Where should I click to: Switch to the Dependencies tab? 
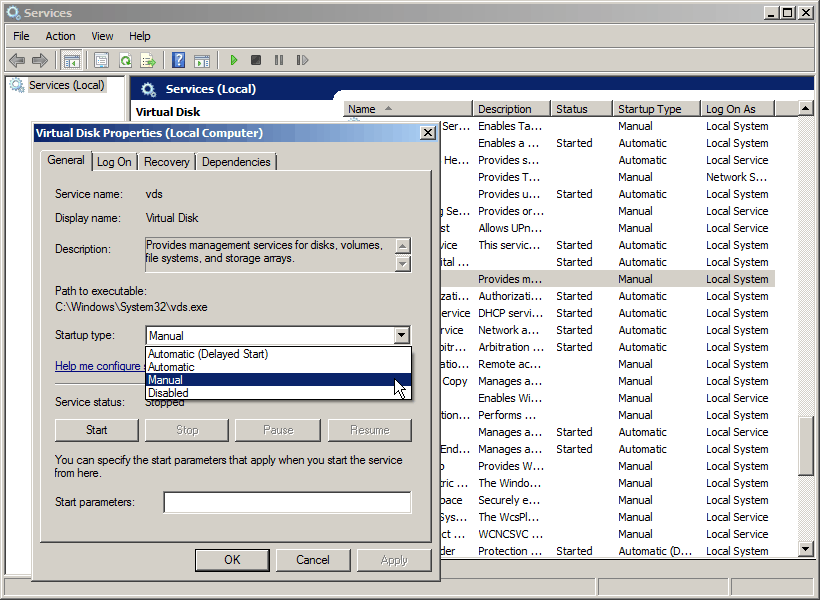click(x=236, y=162)
